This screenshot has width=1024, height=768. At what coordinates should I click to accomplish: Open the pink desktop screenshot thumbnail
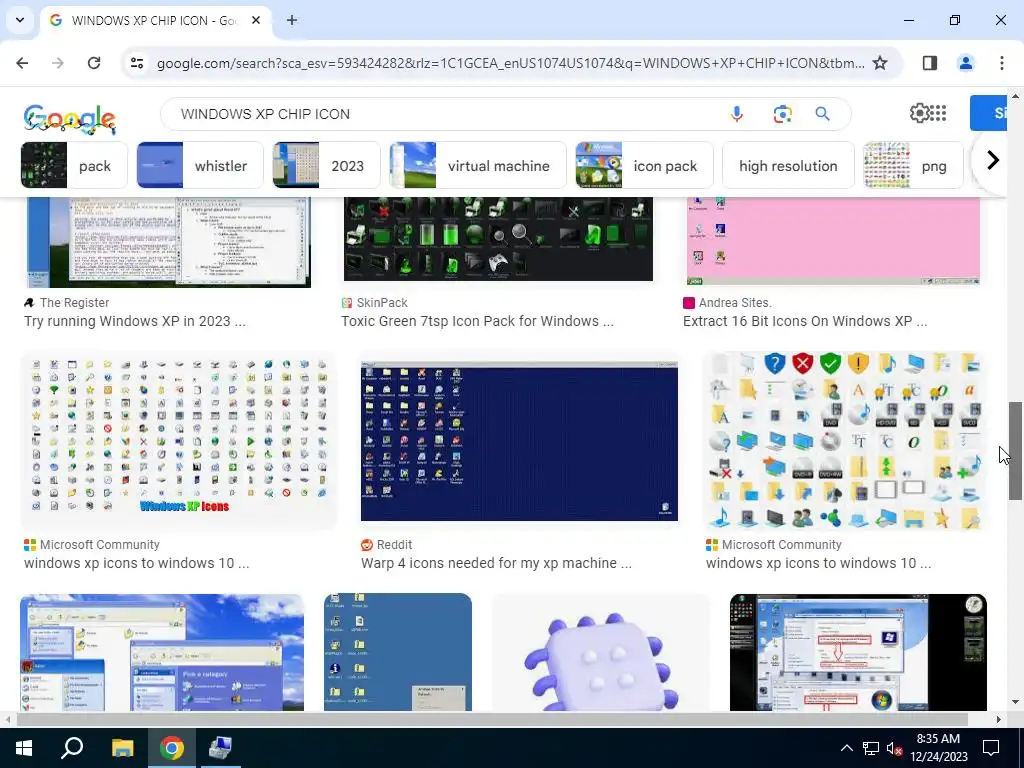[x=833, y=241]
